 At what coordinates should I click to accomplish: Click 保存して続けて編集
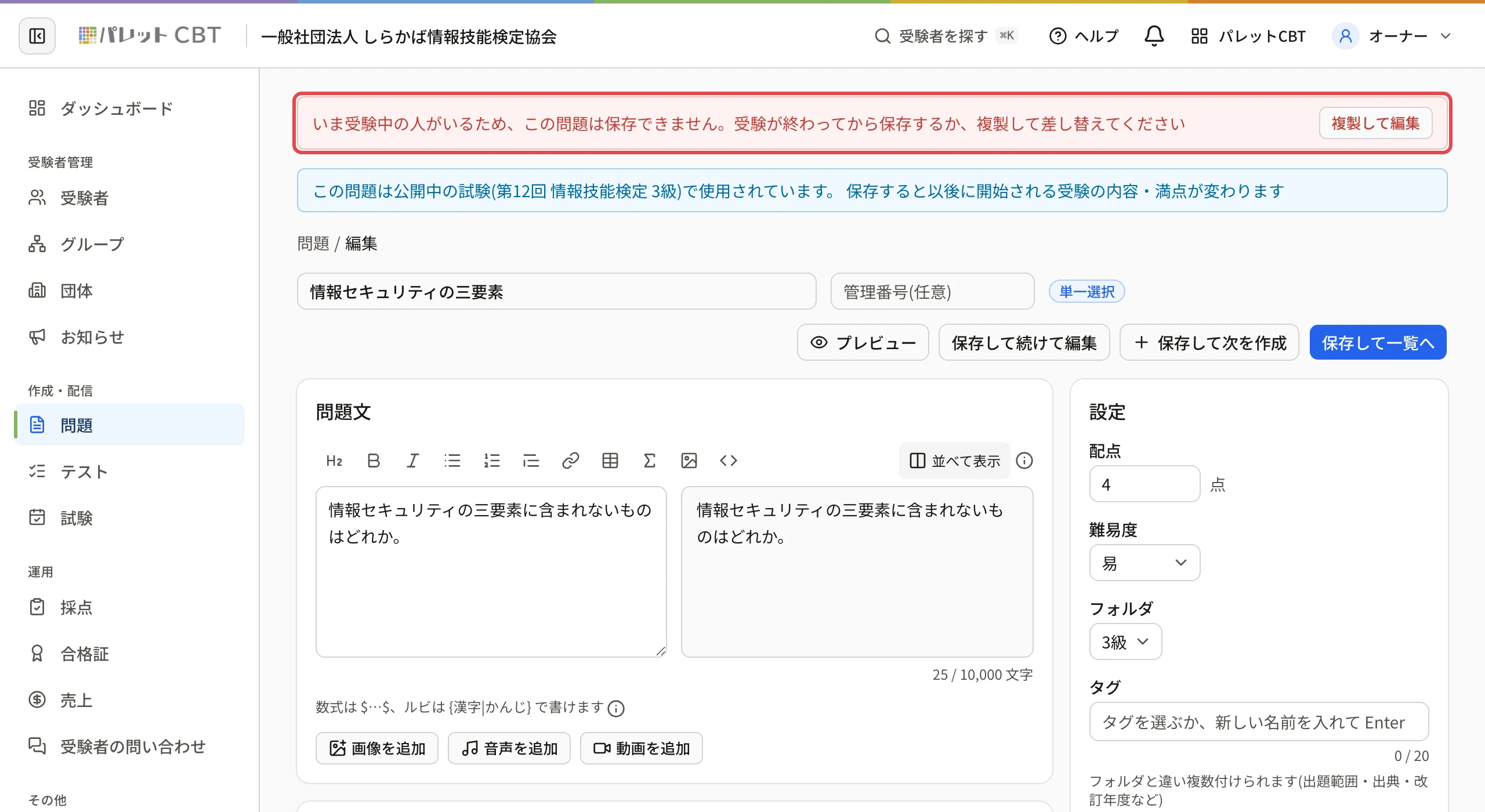coord(1024,342)
